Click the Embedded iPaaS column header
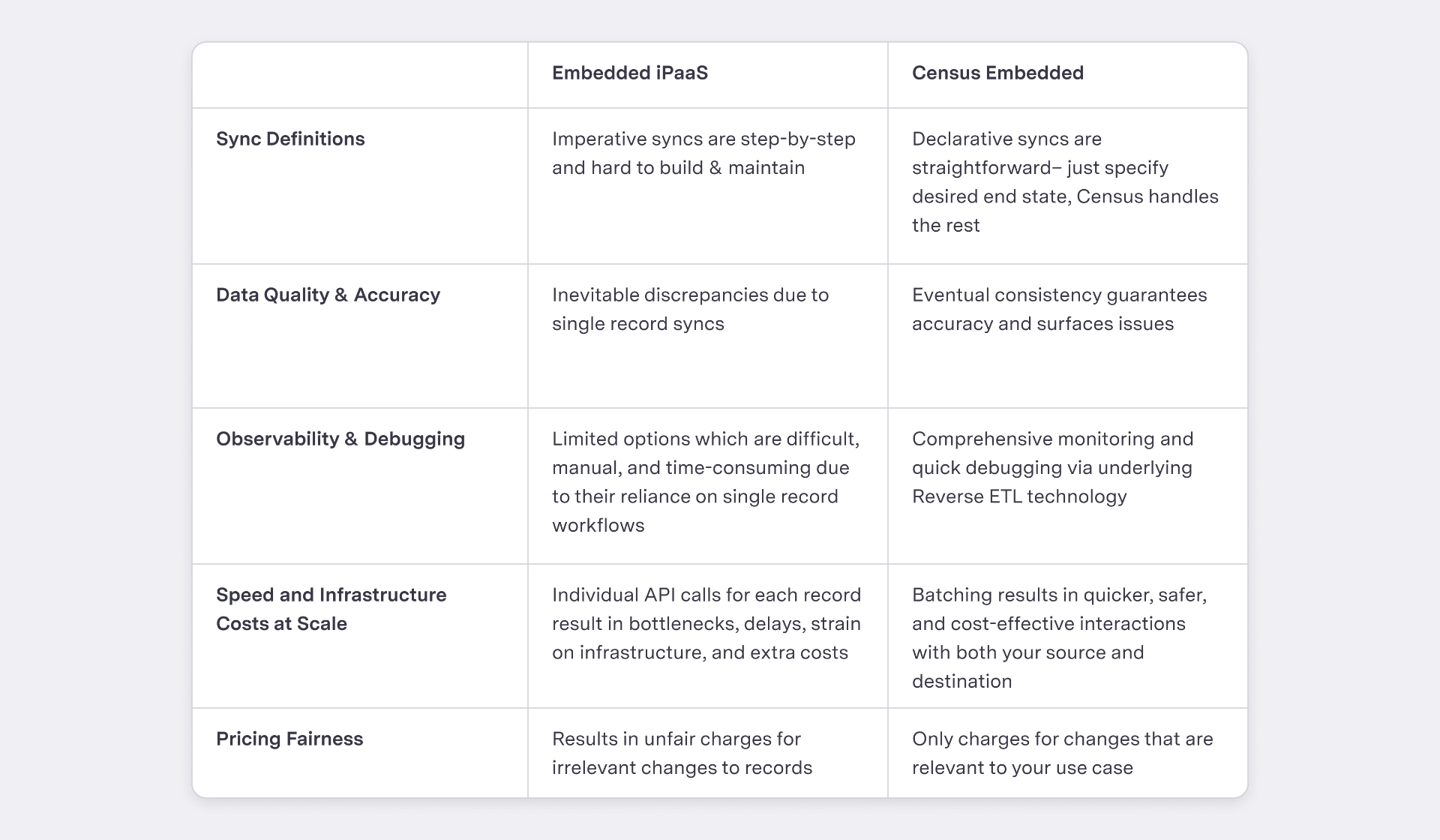The width and height of the screenshot is (1440, 840). pos(630,73)
